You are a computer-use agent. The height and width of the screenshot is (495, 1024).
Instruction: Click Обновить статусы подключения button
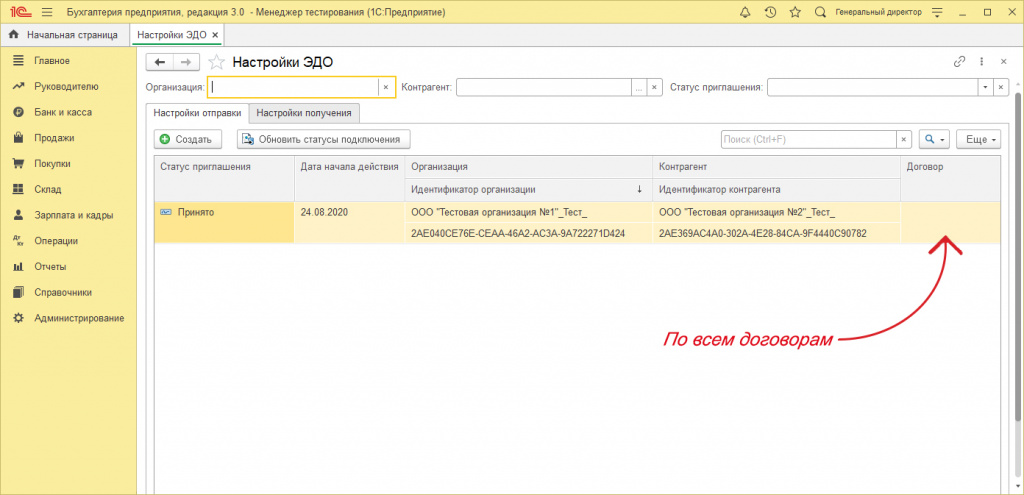click(323, 139)
